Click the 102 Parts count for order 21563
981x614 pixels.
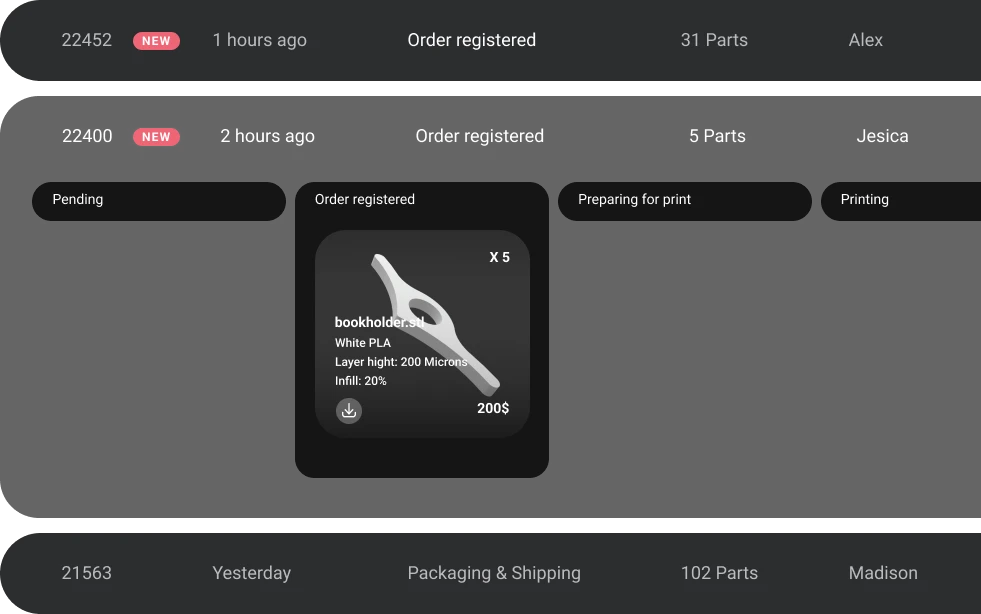719,573
